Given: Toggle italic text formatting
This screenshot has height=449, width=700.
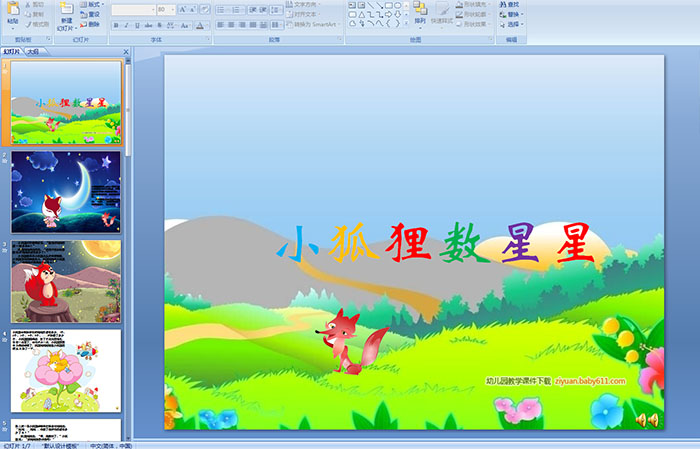Looking at the screenshot, I should [x=127, y=25].
